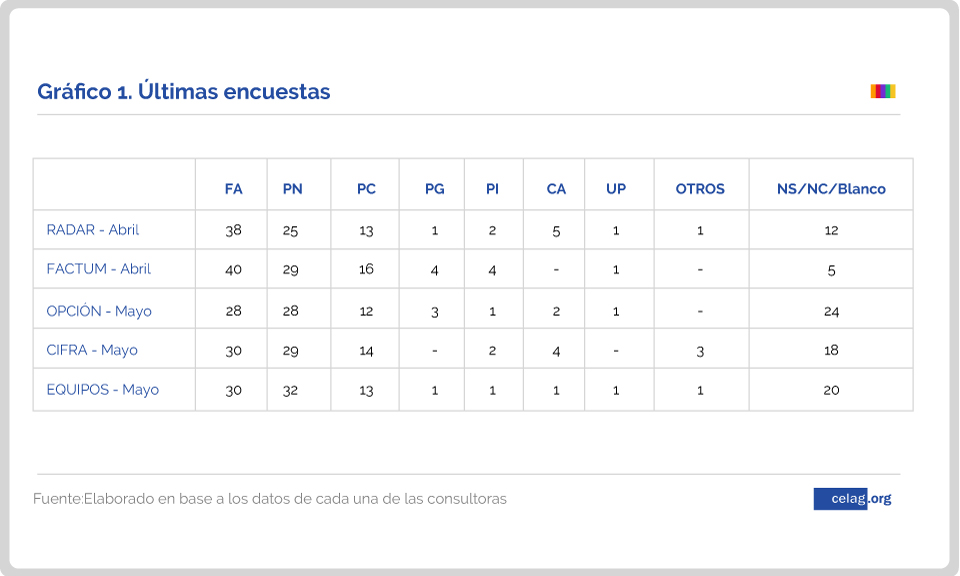Click the NS/NC/Blanco value 24 for OPCIÓN

pyautogui.click(x=831, y=311)
